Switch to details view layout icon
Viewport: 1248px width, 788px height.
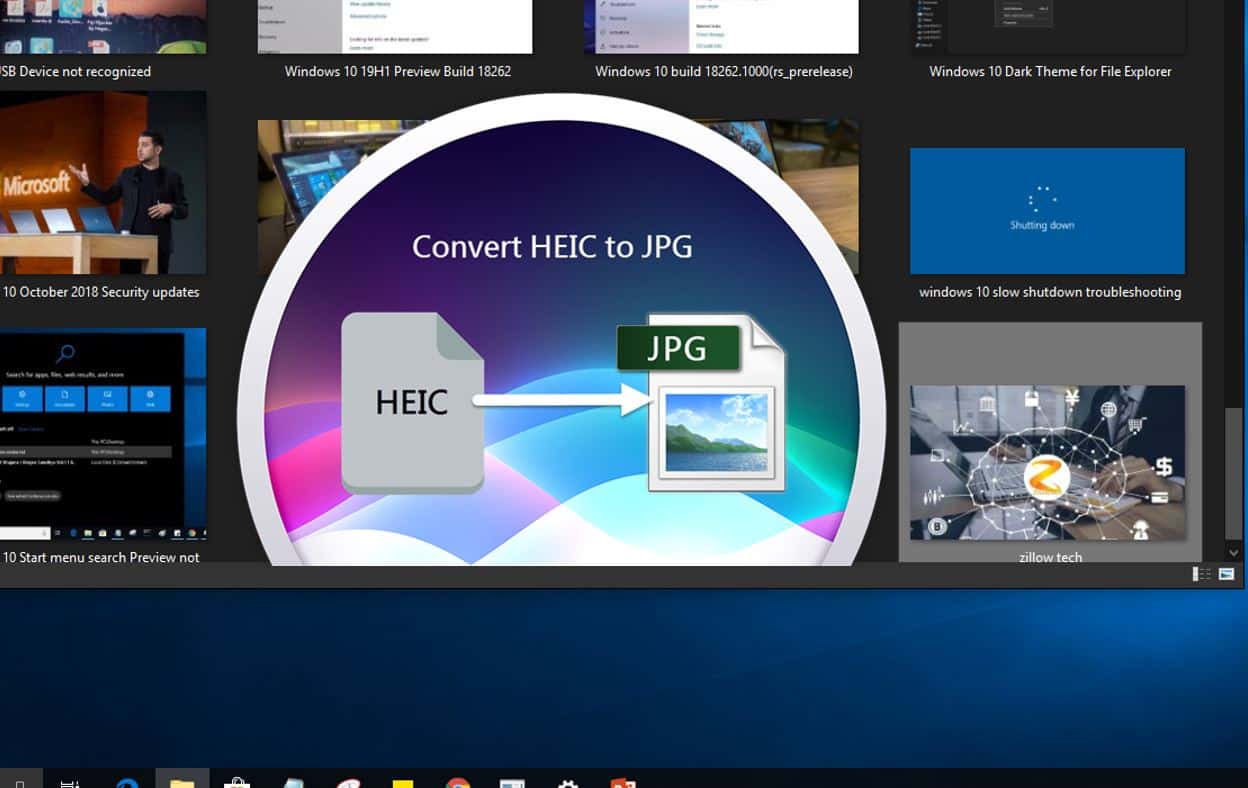coord(1201,574)
